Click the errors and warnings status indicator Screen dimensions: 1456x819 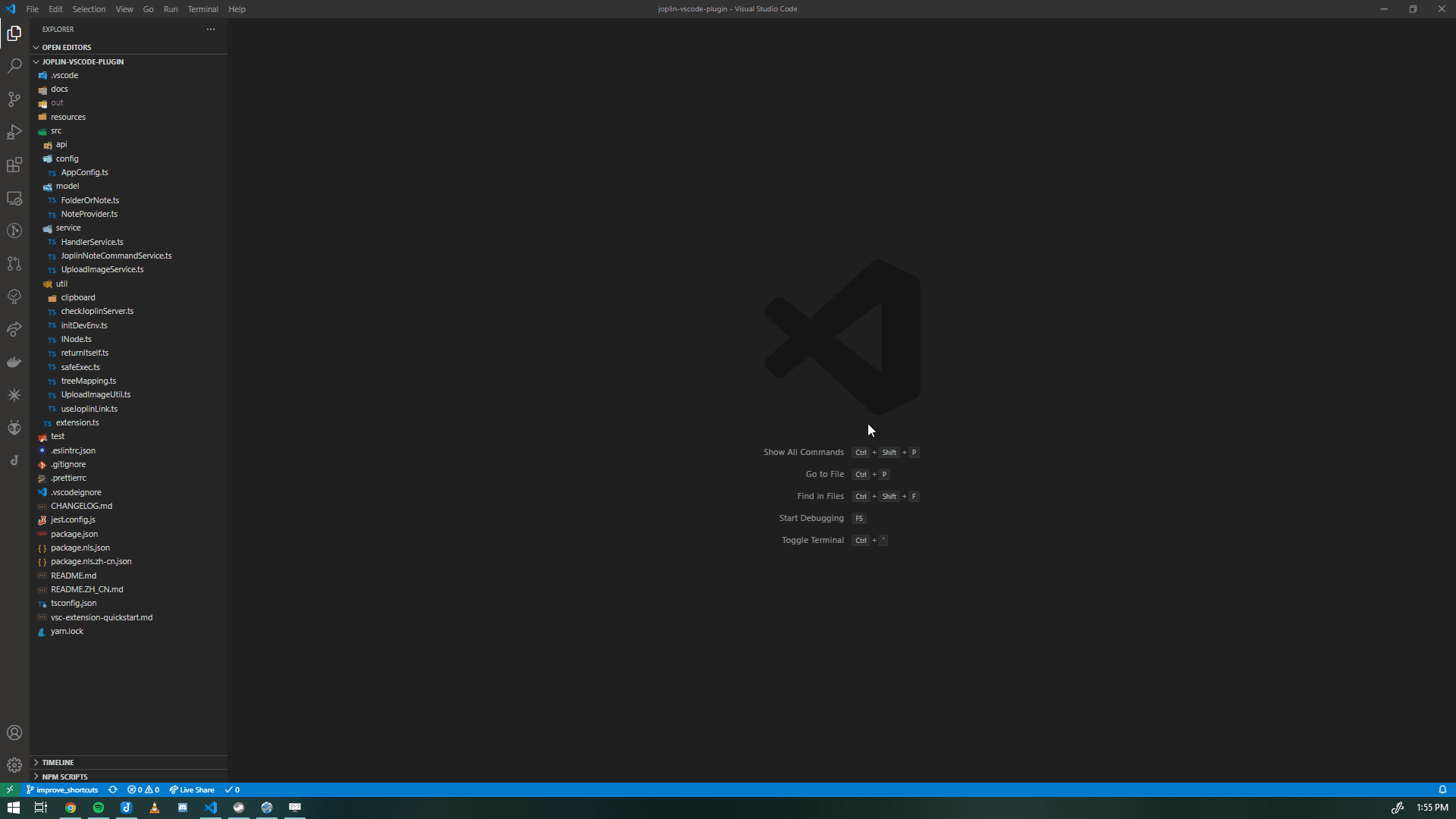point(143,789)
